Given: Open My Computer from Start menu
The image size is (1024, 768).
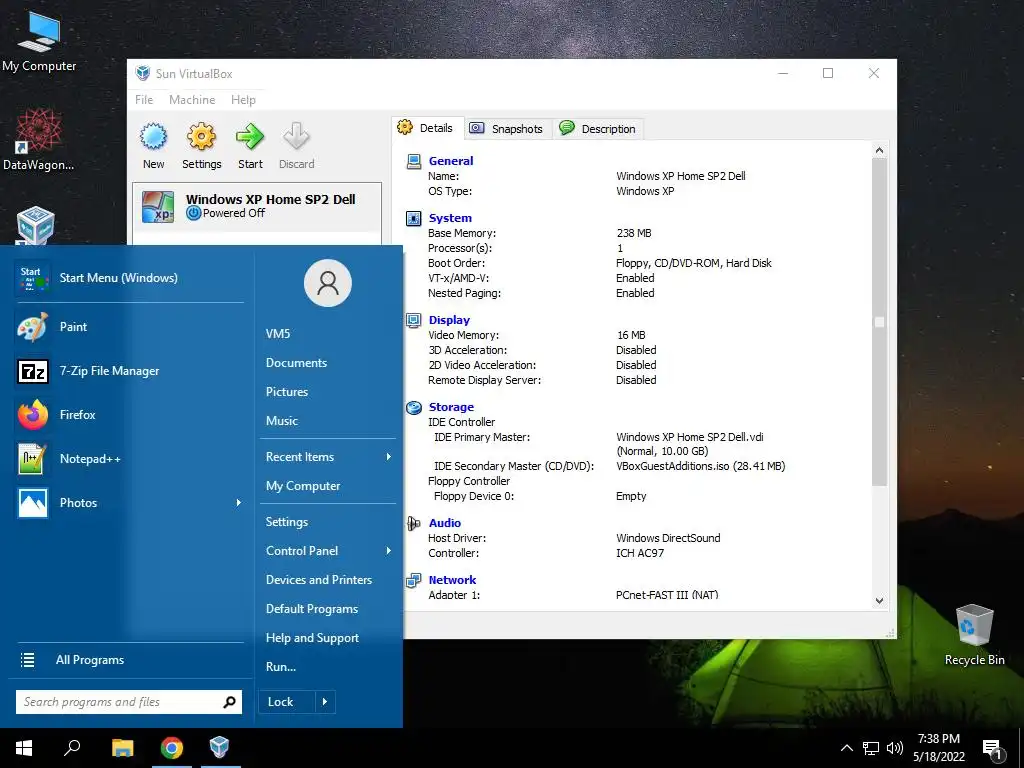Looking at the screenshot, I should tap(303, 486).
